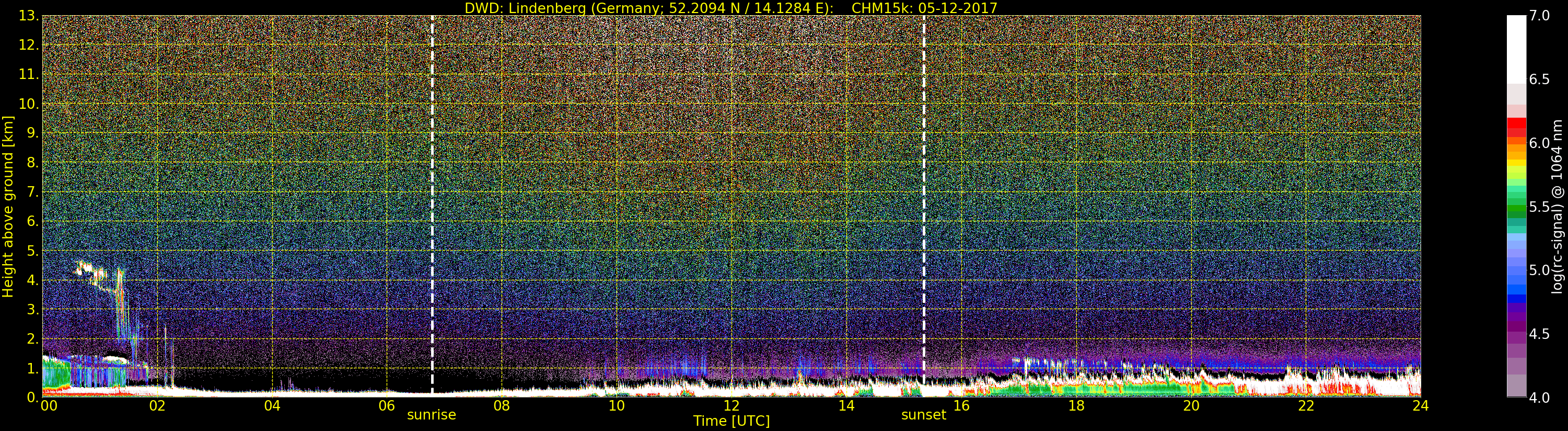Click the time axis tick '20'
1568x431 pixels.
[1191, 406]
